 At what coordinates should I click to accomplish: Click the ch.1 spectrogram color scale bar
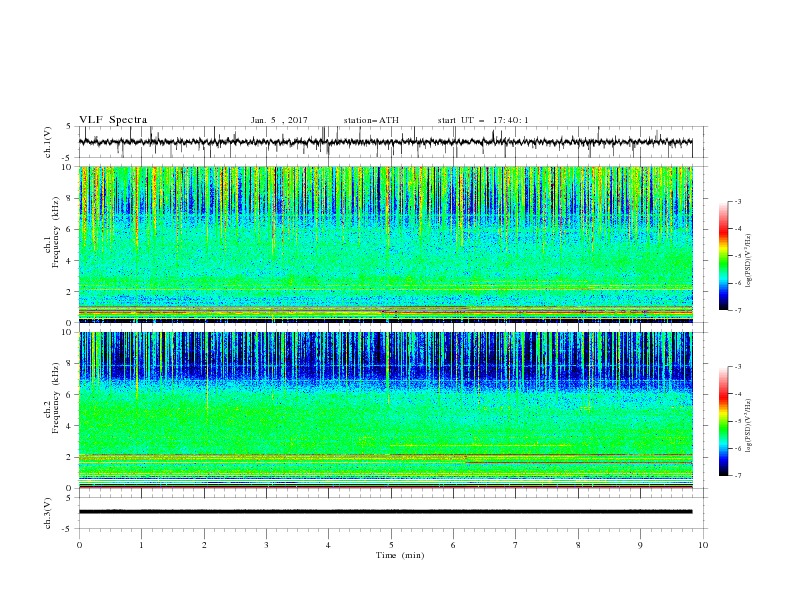click(724, 256)
